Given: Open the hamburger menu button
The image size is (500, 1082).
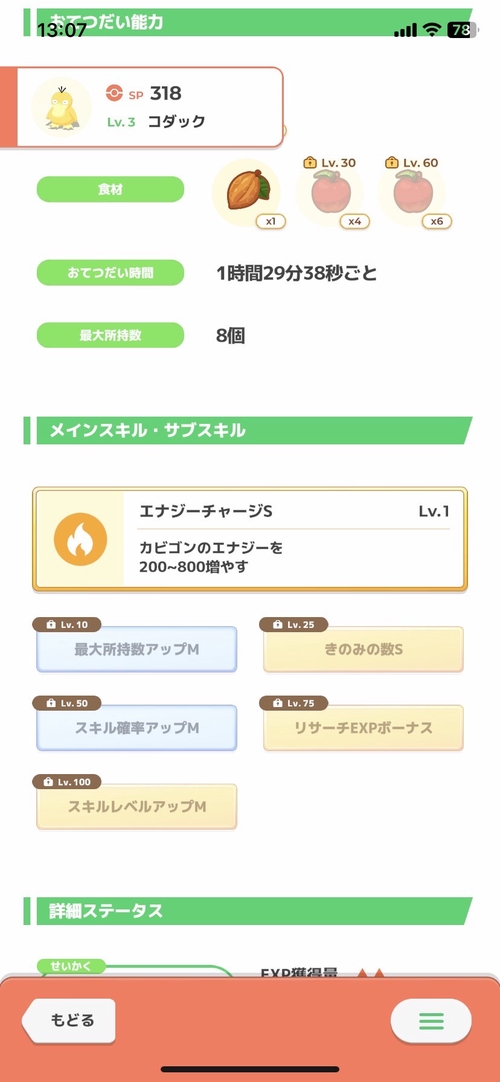Looking at the screenshot, I should point(431,1020).
